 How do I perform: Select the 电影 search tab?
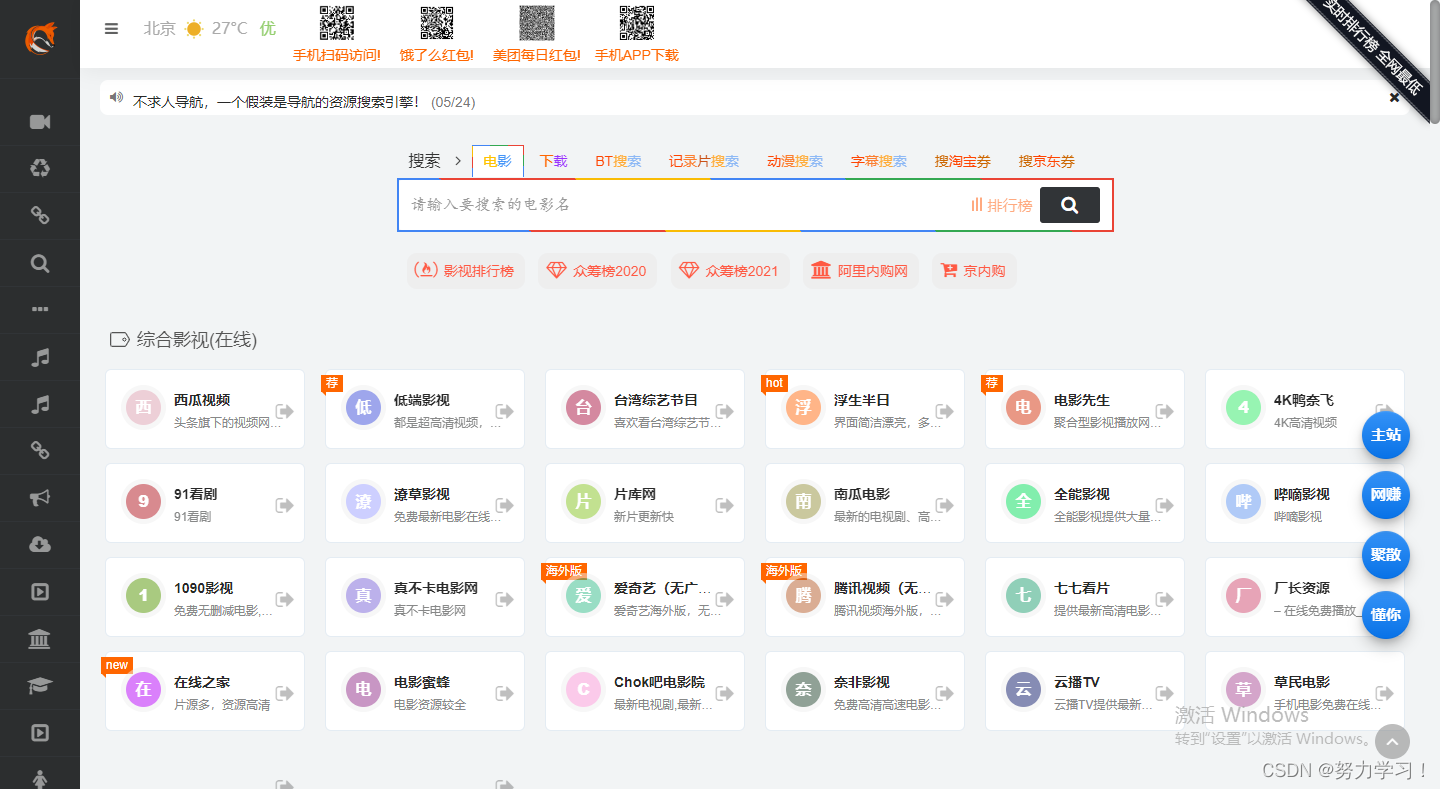(x=497, y=161)
